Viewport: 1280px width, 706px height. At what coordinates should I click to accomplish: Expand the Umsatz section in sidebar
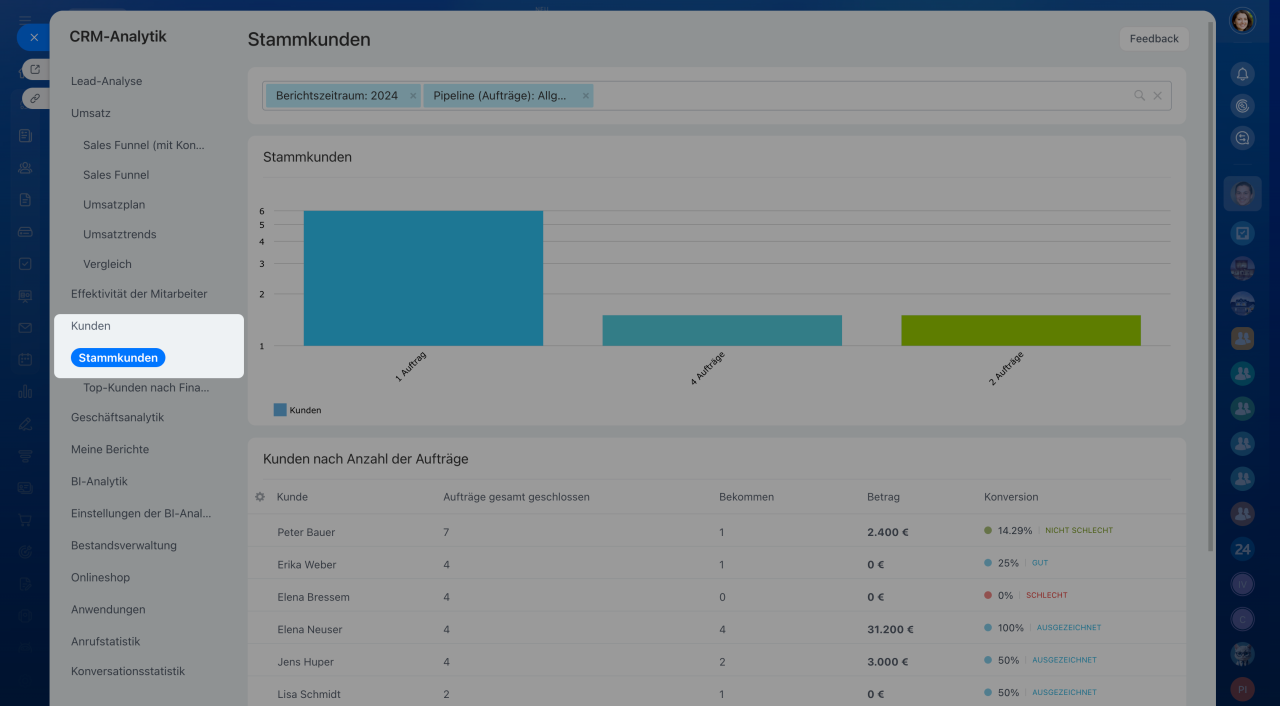[91, 113]
